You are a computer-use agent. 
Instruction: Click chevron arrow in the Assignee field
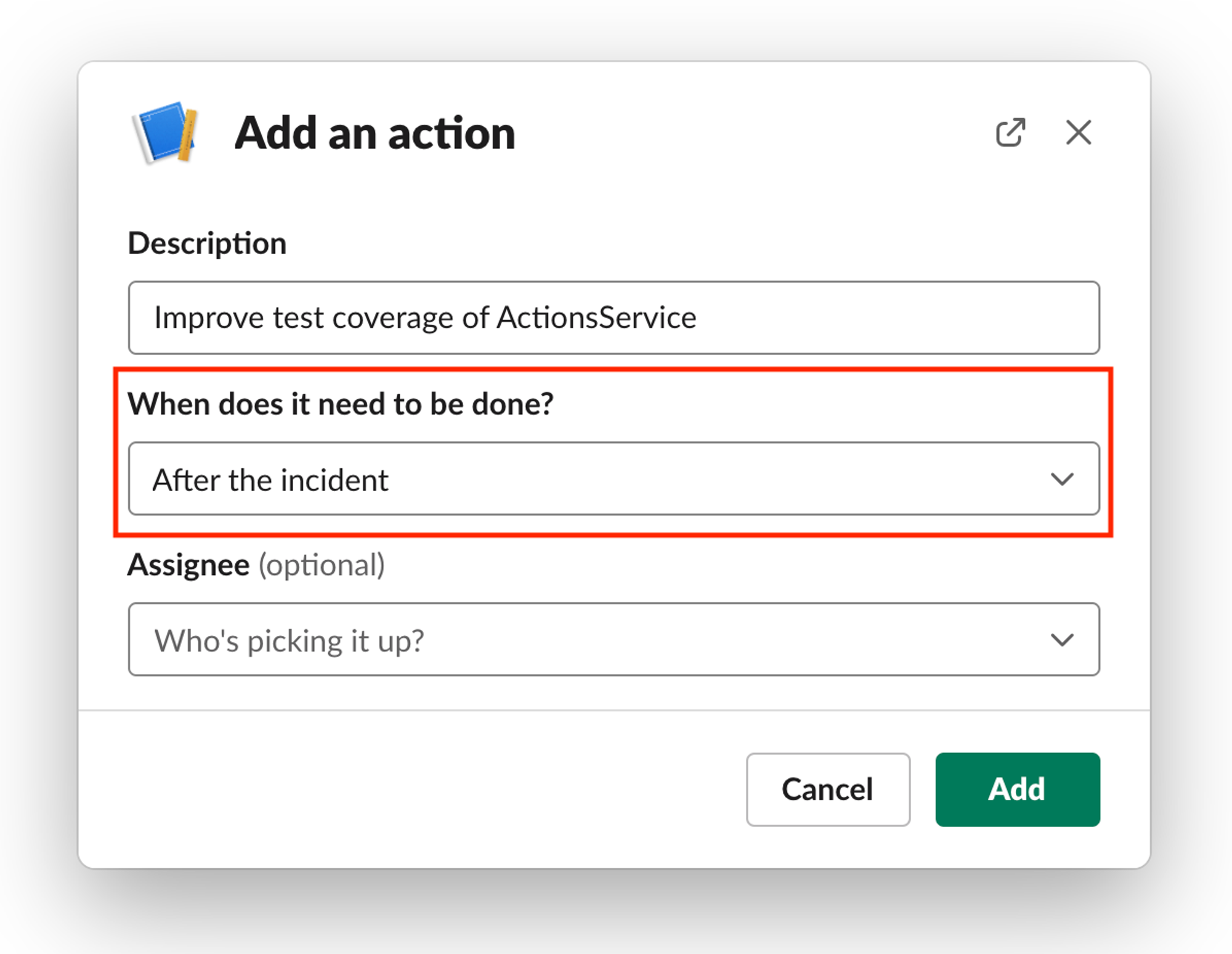1062,640
